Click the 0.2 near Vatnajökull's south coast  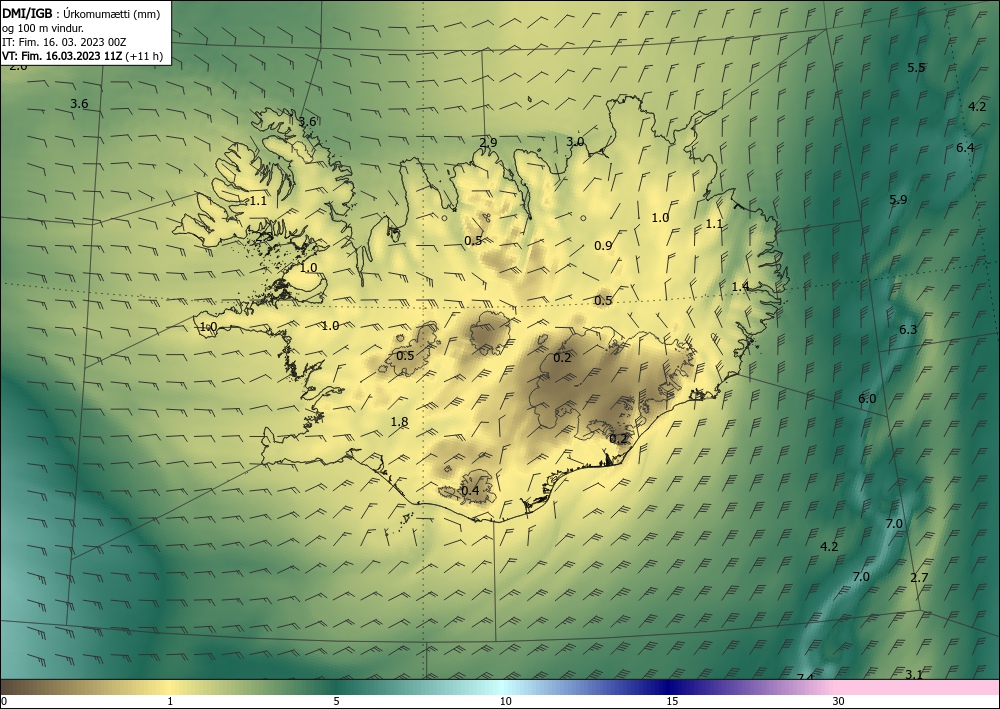pos(618,439)
